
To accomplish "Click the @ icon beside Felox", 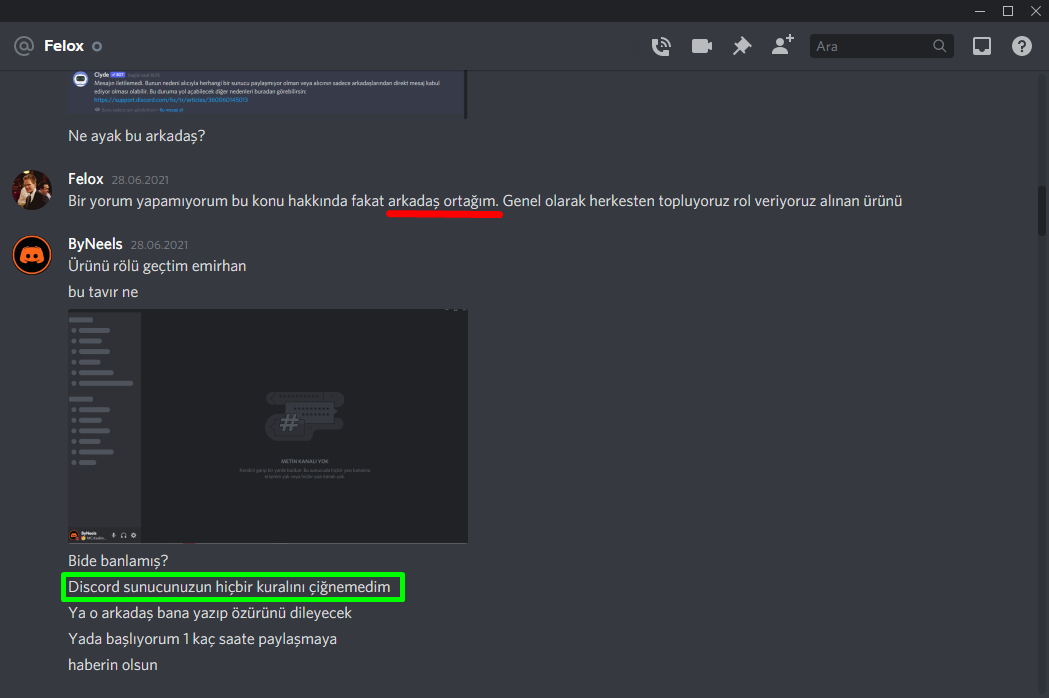I will click(24, 46).
